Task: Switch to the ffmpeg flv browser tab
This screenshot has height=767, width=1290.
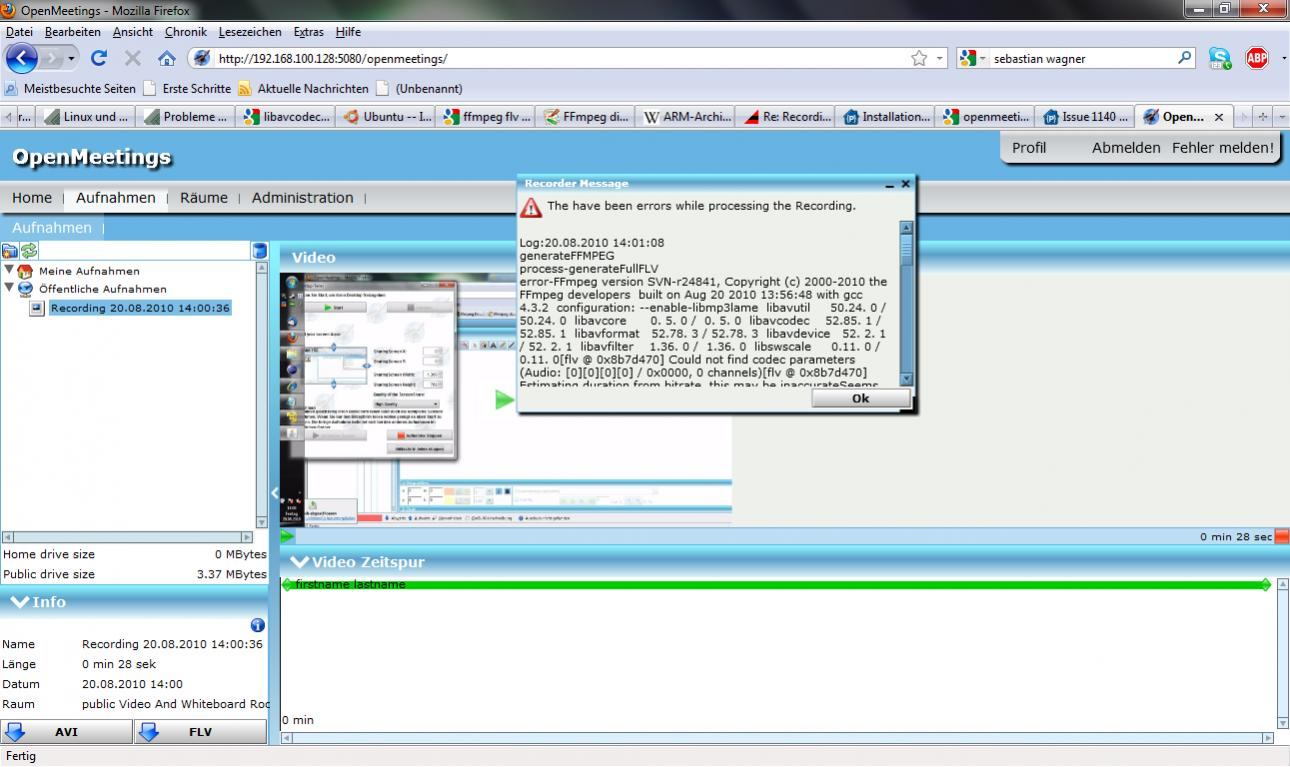Action: [x=487, y=117]
